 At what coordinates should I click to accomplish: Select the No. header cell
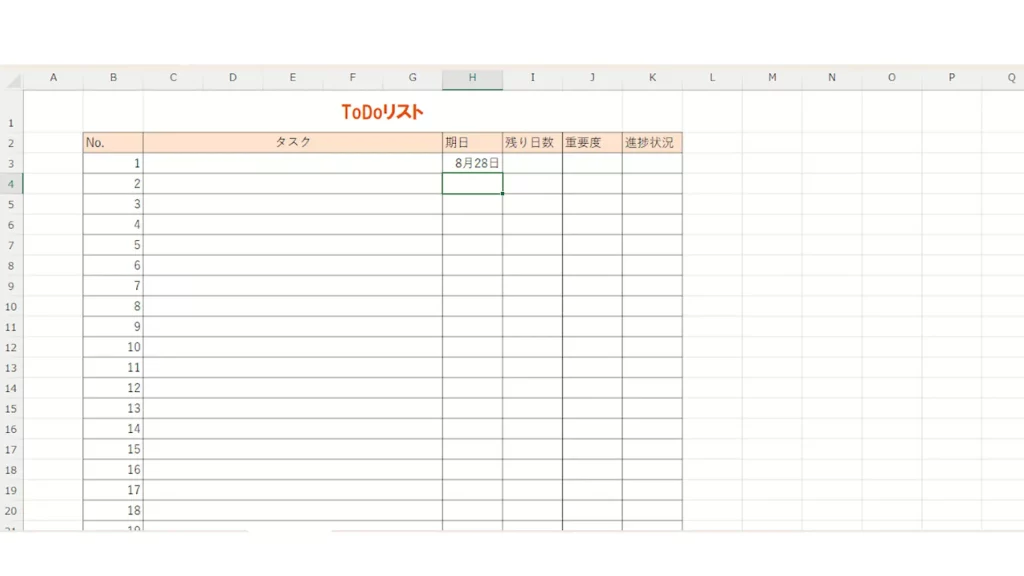click(x=112, y=143)
